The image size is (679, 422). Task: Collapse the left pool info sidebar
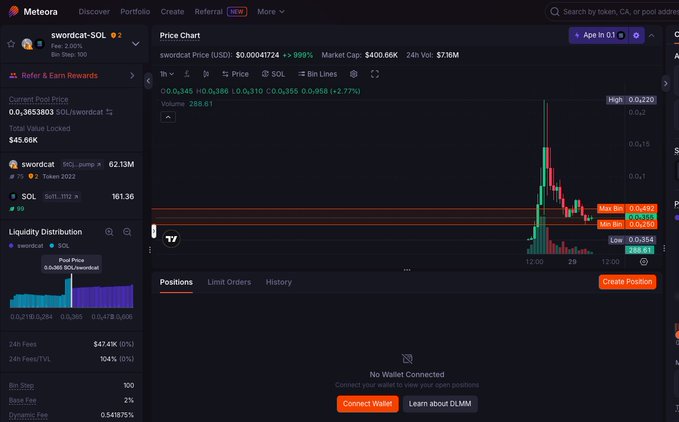coord(148,81)
